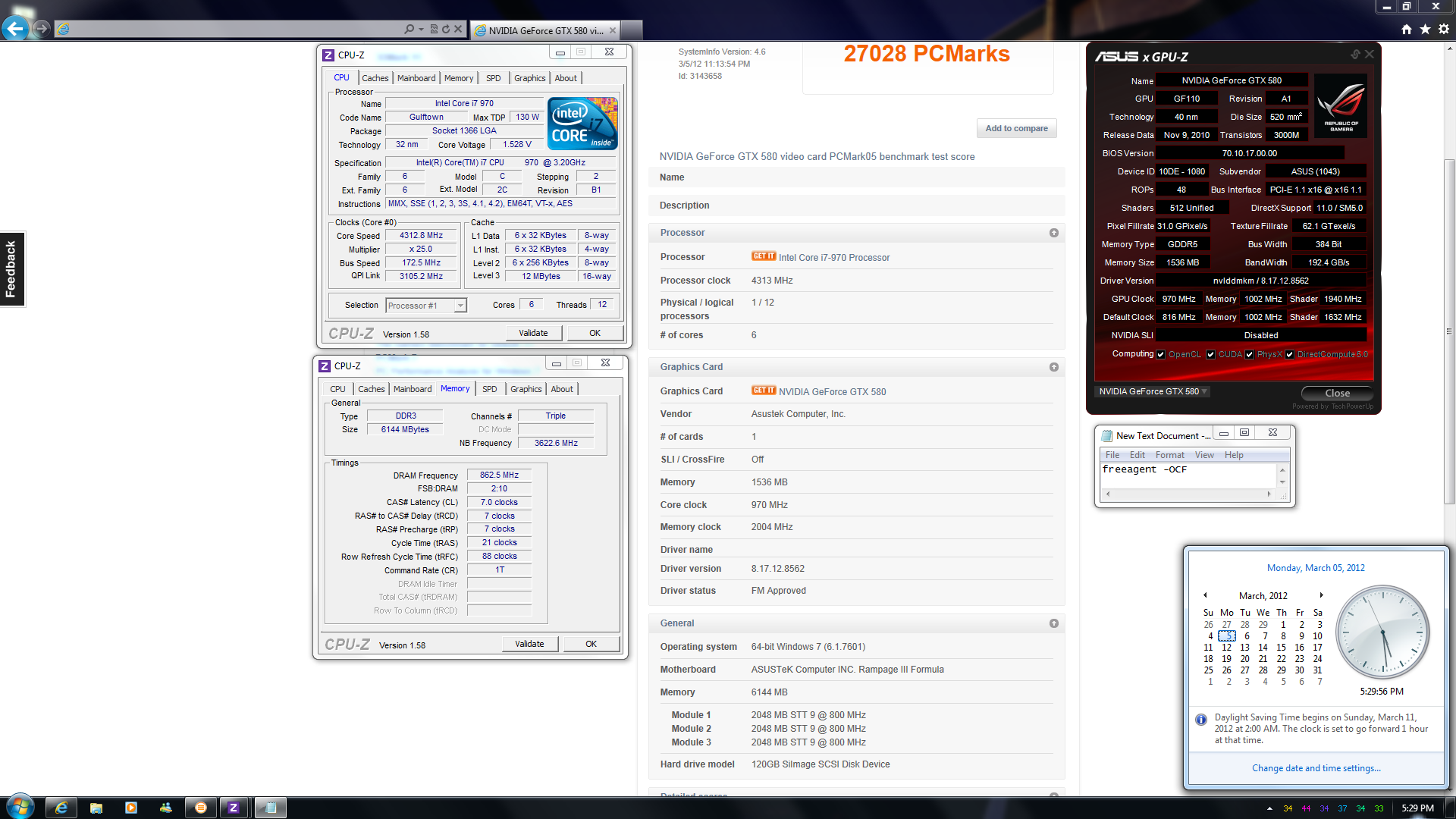The height and width of the screenshot is (819, 1456).
Task: Click the GPU-Z settings icon in title bar
Action: 1355,54
